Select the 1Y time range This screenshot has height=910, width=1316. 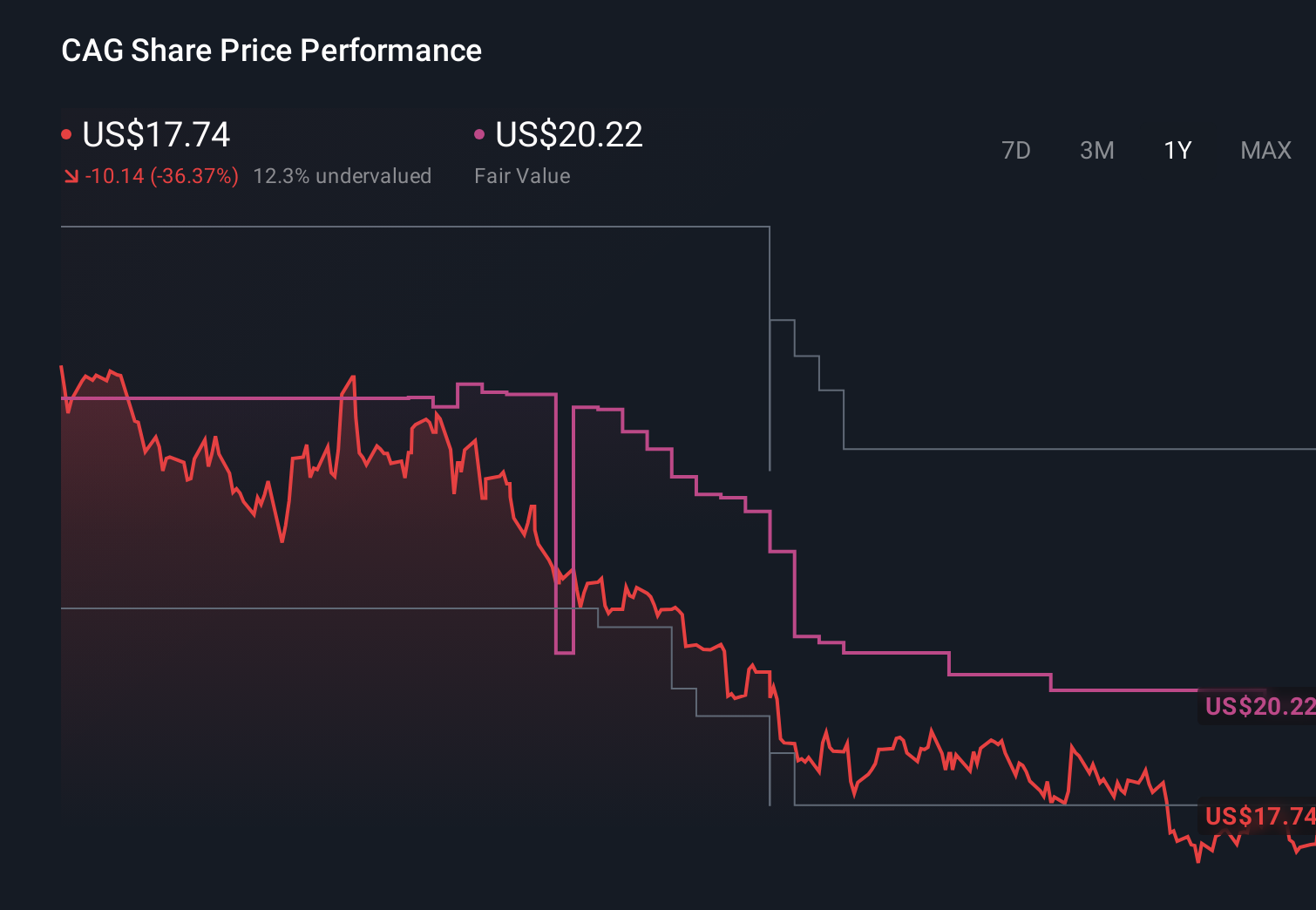pyautogui.click(x=1176, y=150)
